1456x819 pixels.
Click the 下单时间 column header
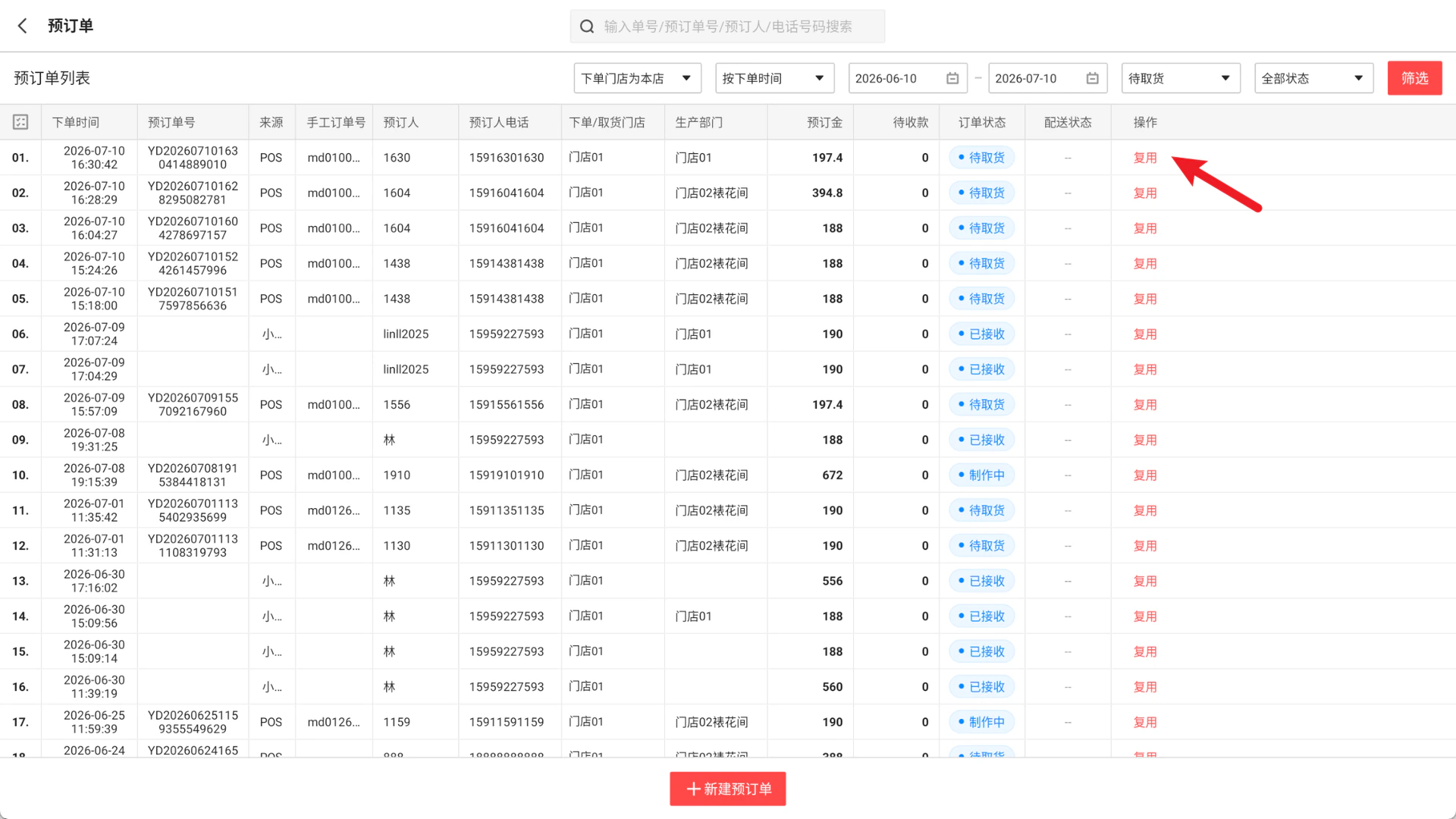pyautogui.click(x=76, y=122)
